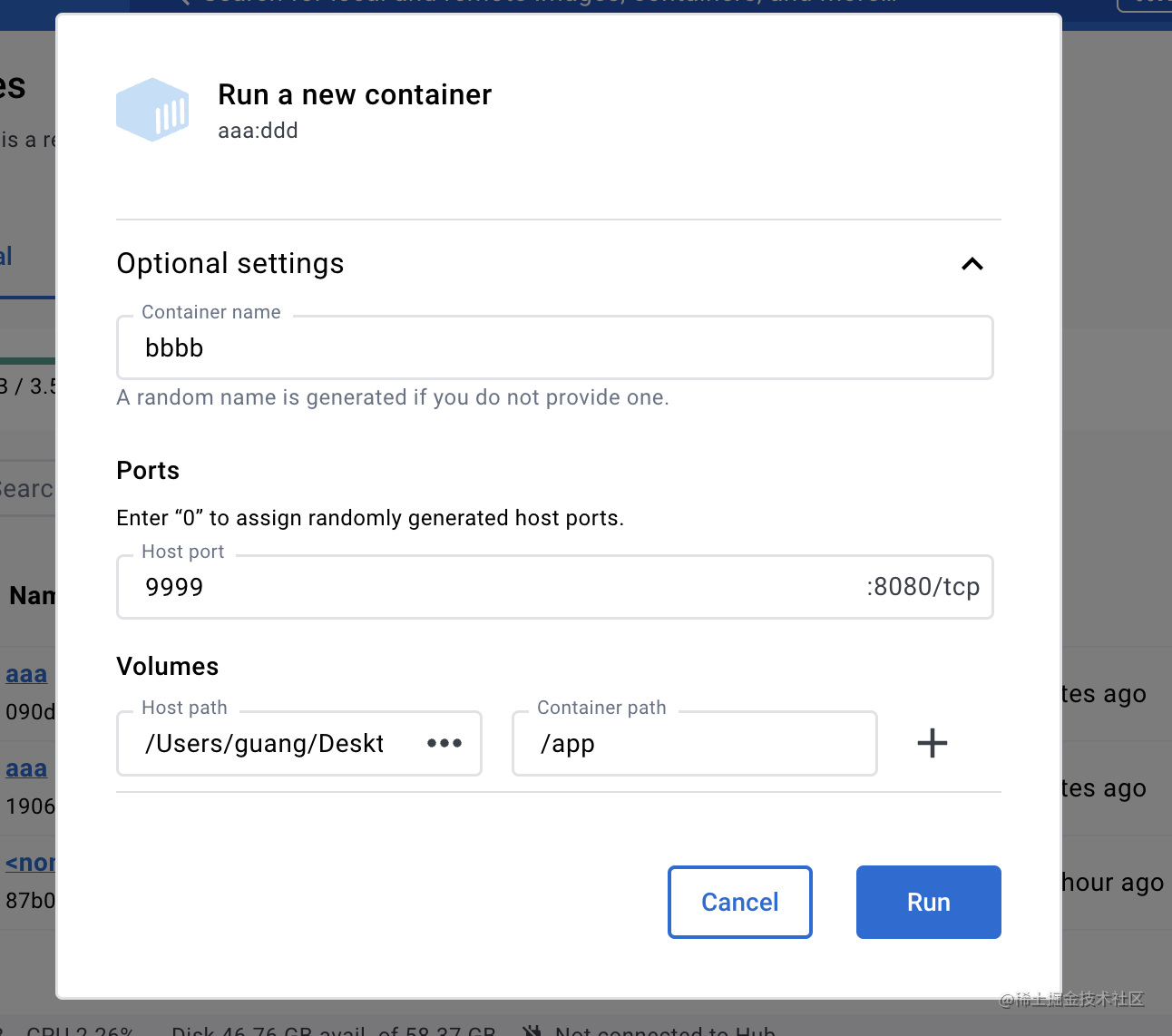The image size is (1172, 1036).
Task: Click the images Search box in the background
Action: click(27, 490)
